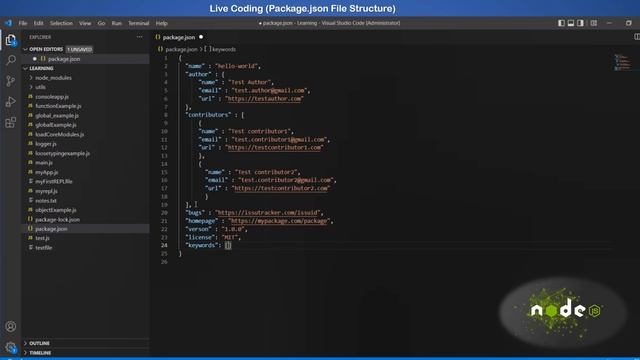Viewport: 640px width, 360px height.
Task: Open the Go menu
Action: click(x=101, y=23)
